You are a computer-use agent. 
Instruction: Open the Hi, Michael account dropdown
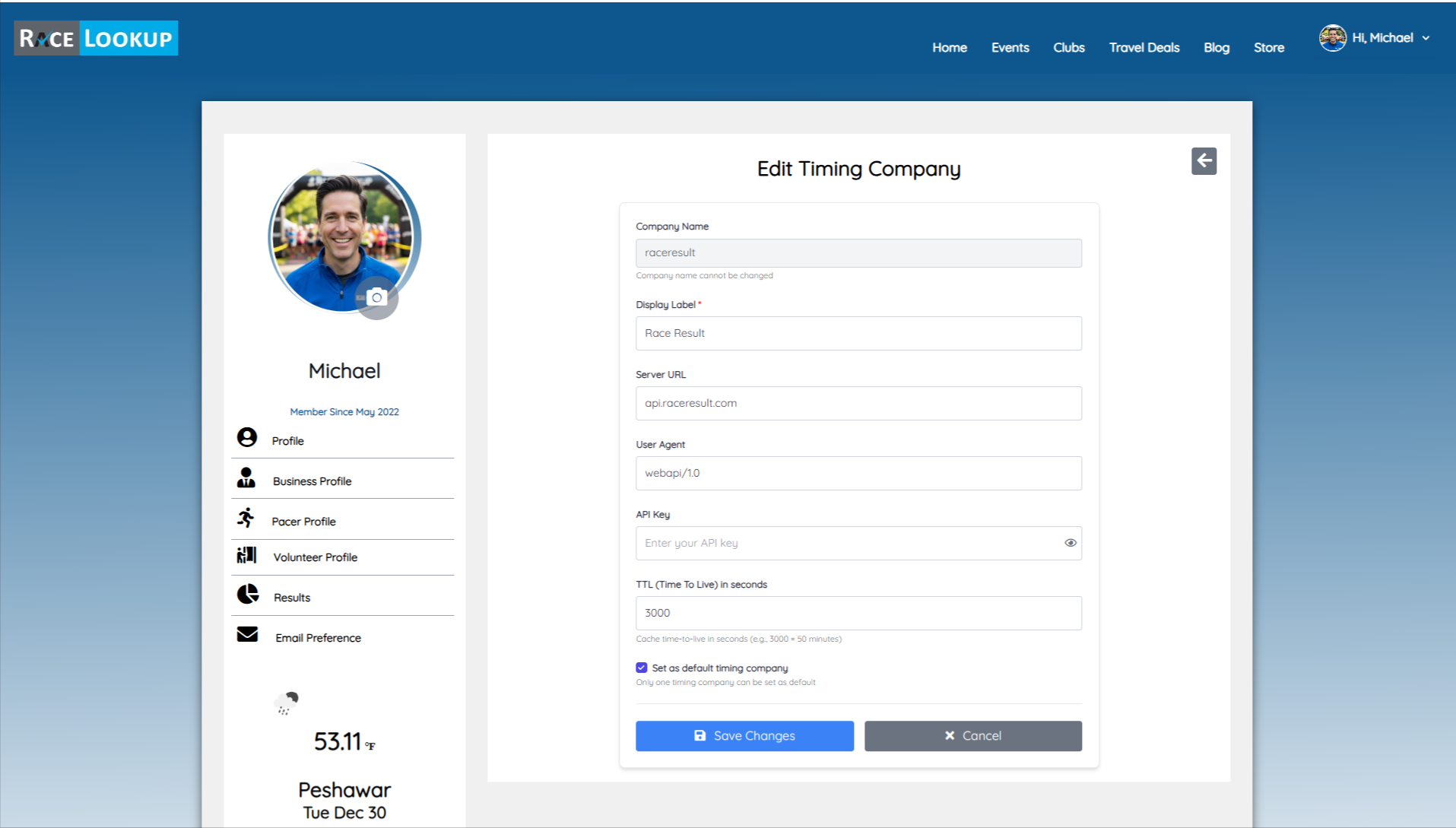tap(1373, 37)
